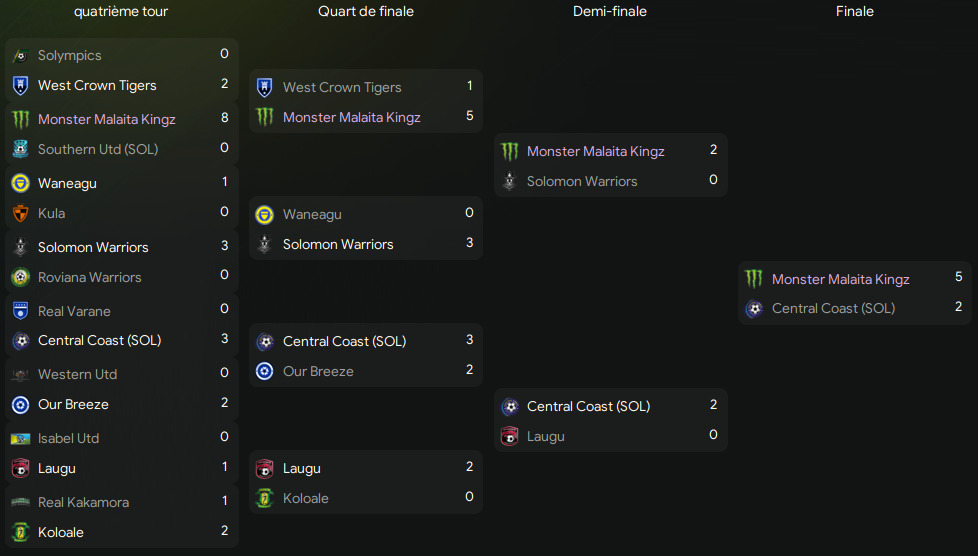The height and width of the screenshot is (556, 978).
Task: Click score 8 of Monster Malaita Kingz
Action: click(x=225, y=117)
